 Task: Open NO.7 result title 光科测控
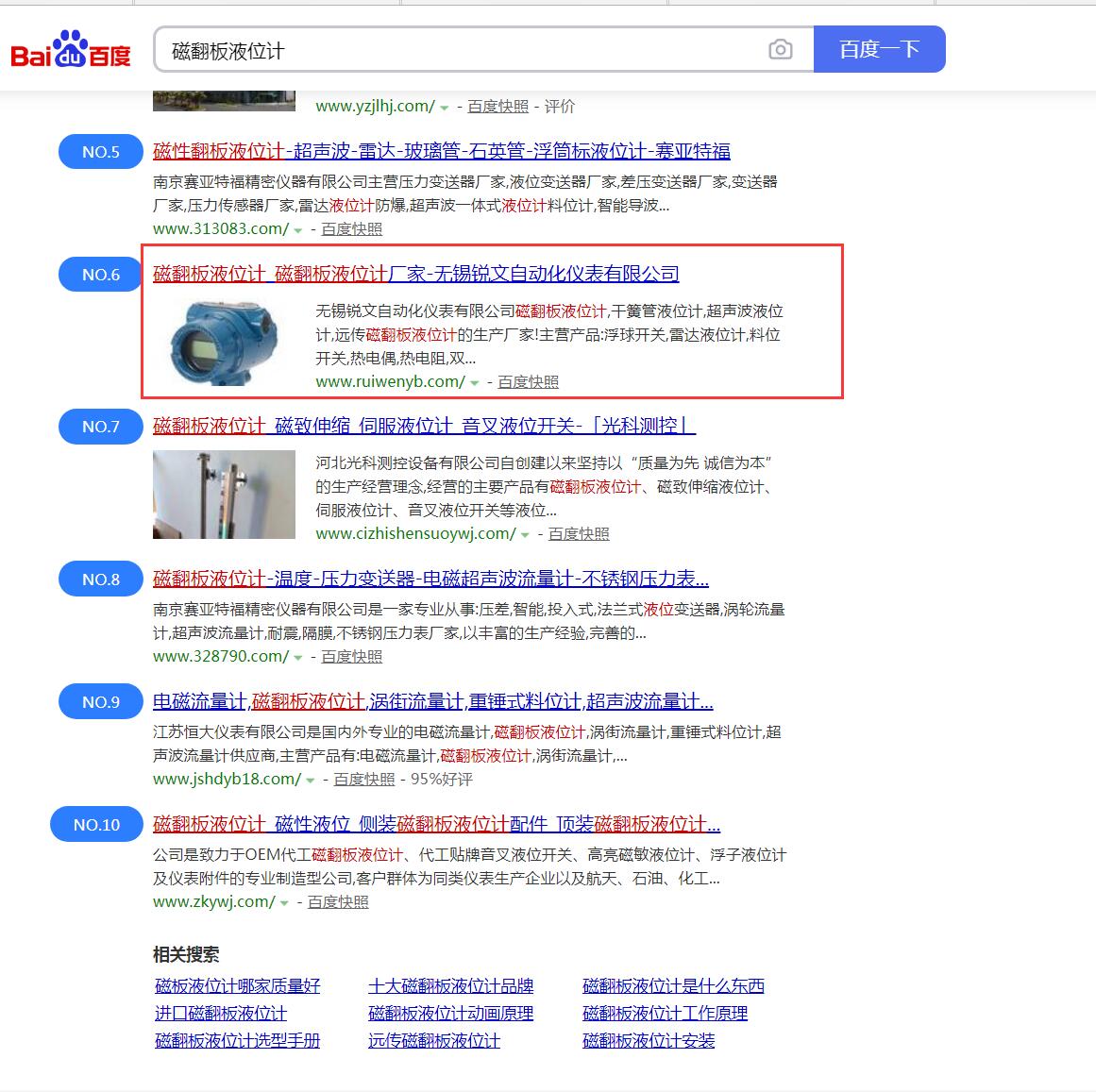[424, 426]
